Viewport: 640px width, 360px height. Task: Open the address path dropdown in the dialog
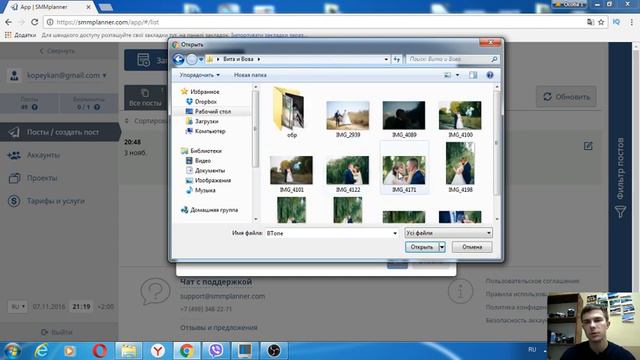(386, 59)
